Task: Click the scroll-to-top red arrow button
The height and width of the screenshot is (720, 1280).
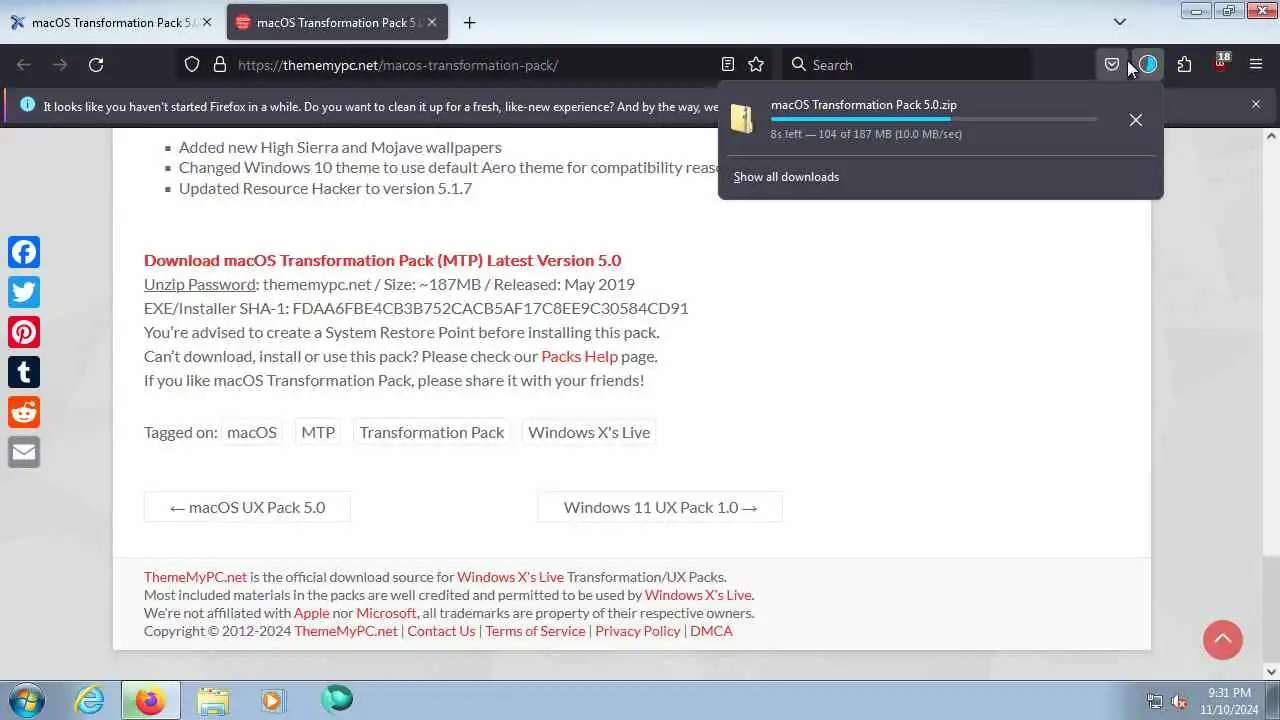Action: 1223,640
